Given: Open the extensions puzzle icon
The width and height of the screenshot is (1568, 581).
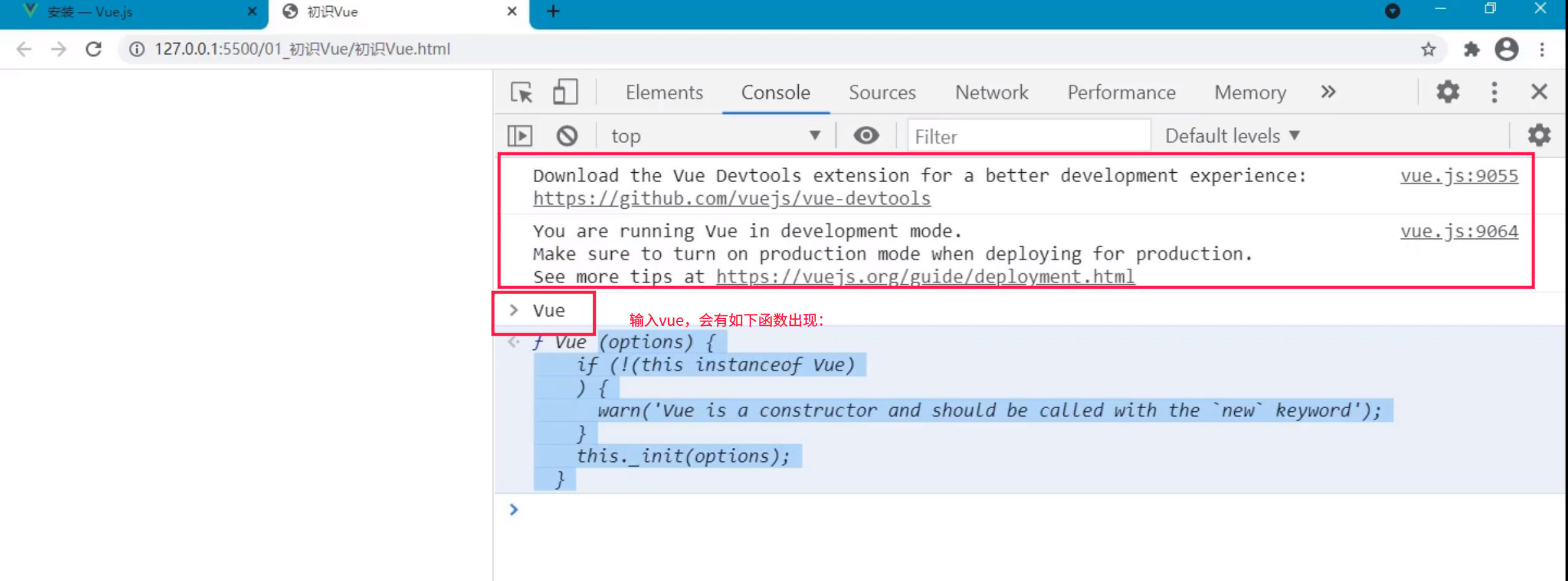Looking at the screenshot, I should [x=1471, y=49].
